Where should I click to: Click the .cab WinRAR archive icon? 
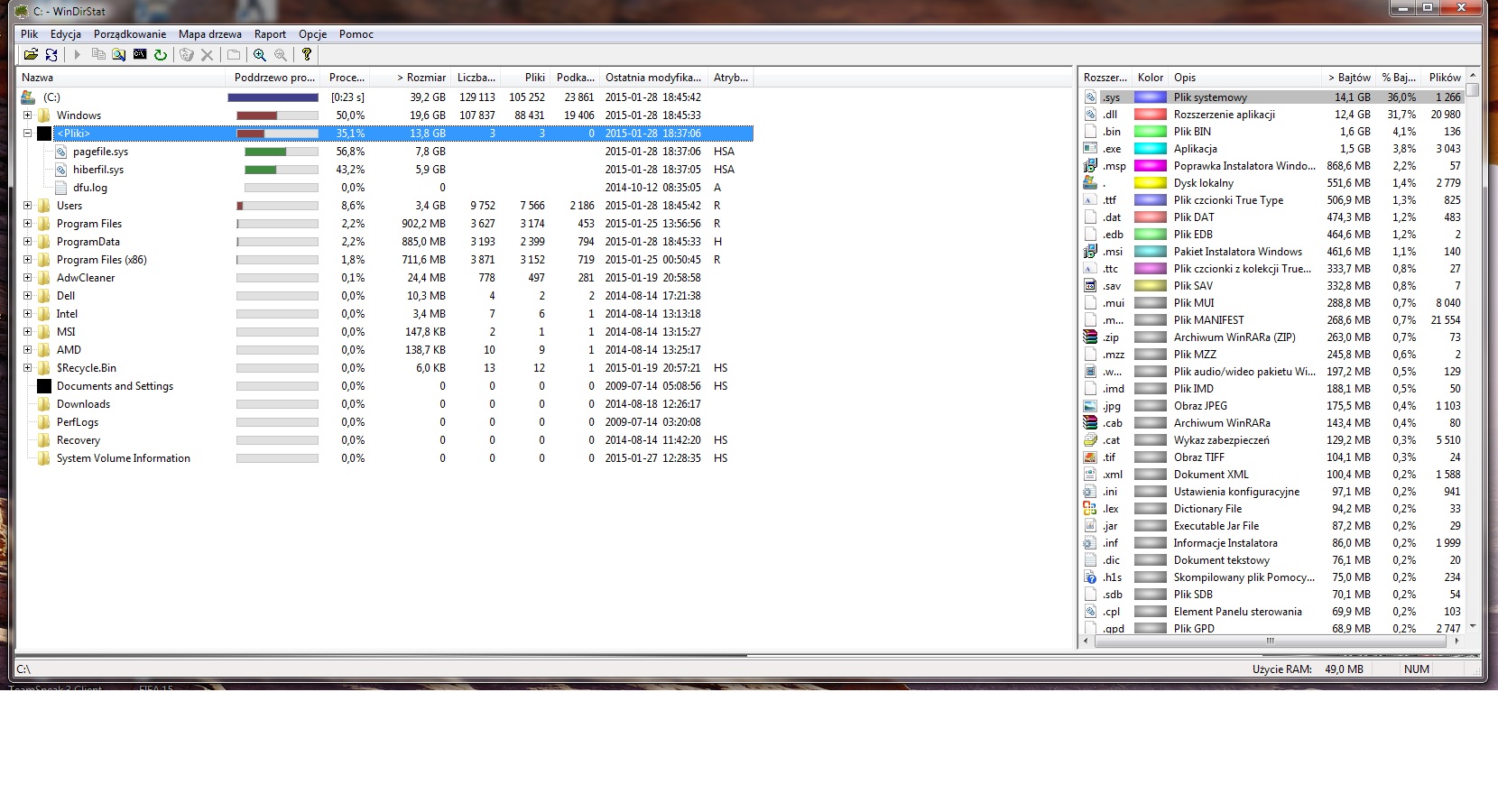[x=1090, y=423]
